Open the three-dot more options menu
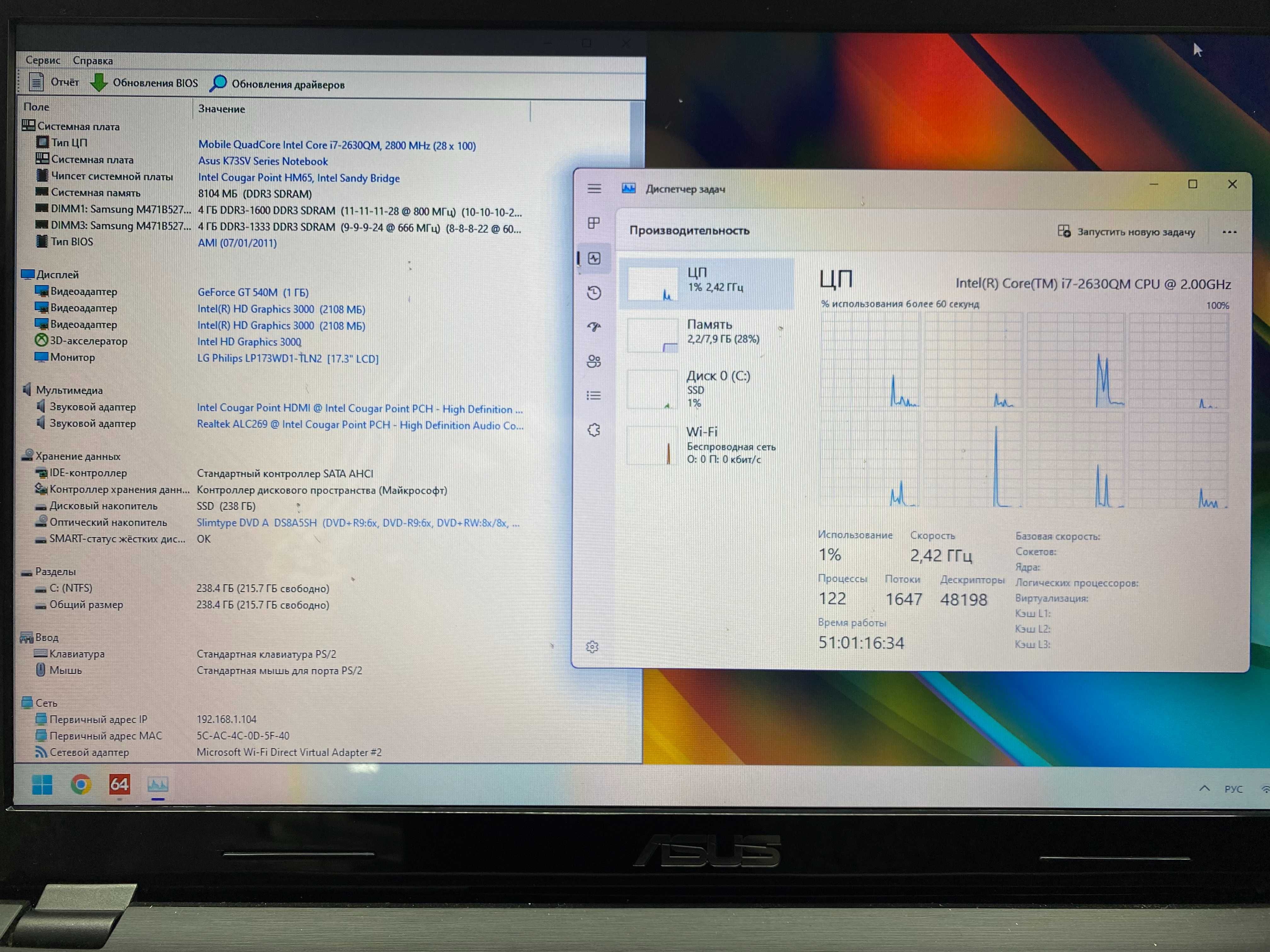This screenshot has height=952, width=1270. (1229, 232)
